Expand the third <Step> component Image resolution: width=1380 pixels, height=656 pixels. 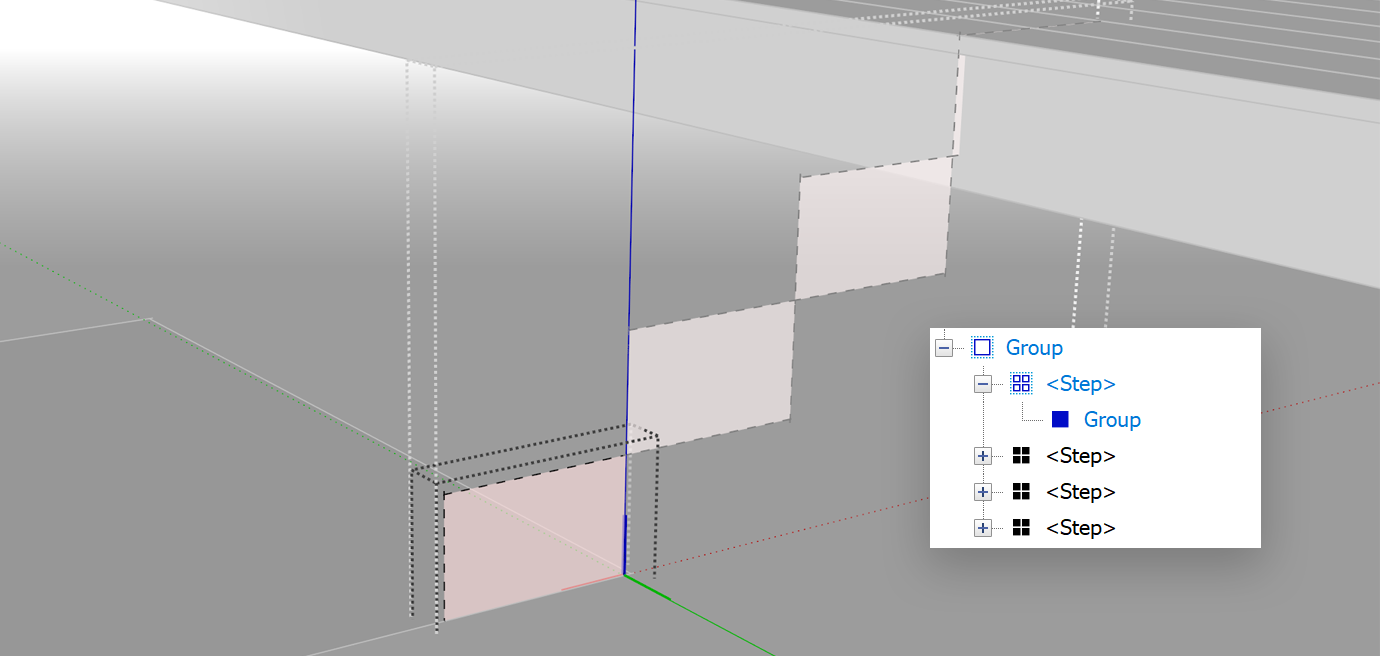coord(982,491)
